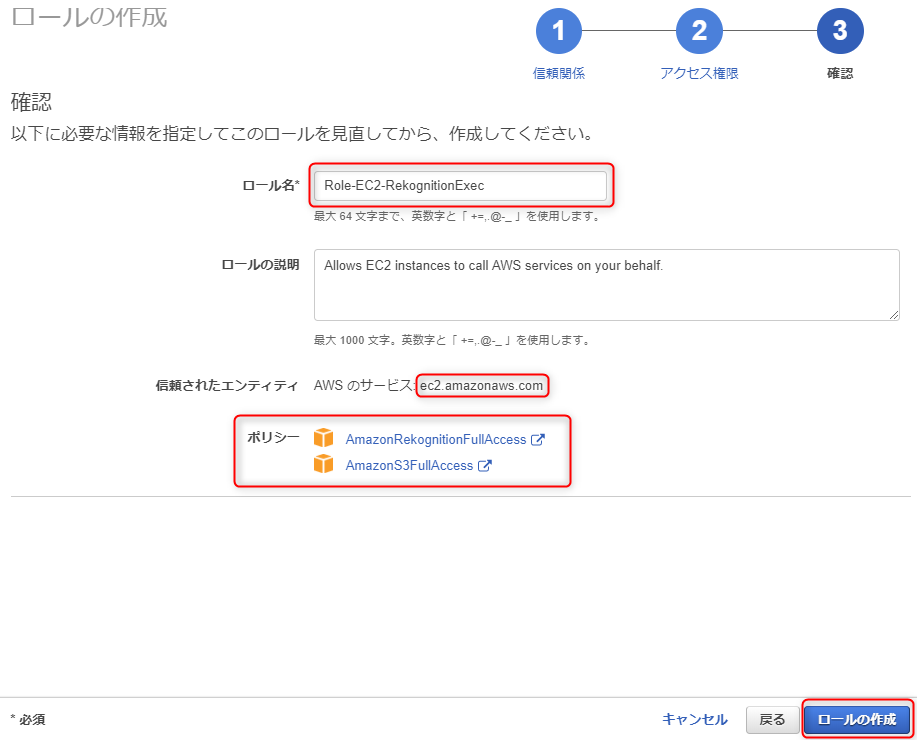Grab the description textarea resize handle
This screenshot has height=740, width=917.
[894, 315]
